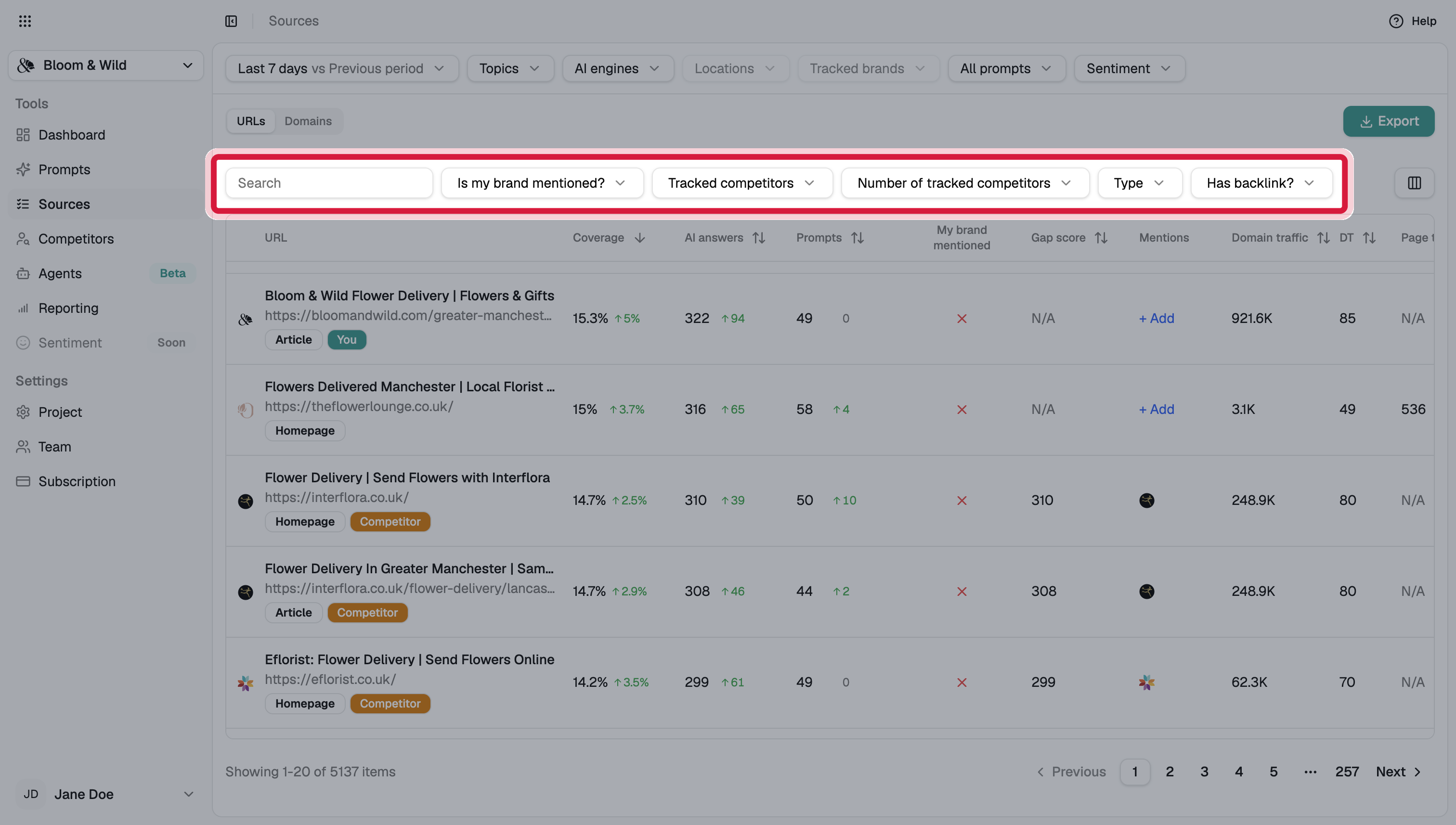Open the Topics filter dropdown

(510, 68)
